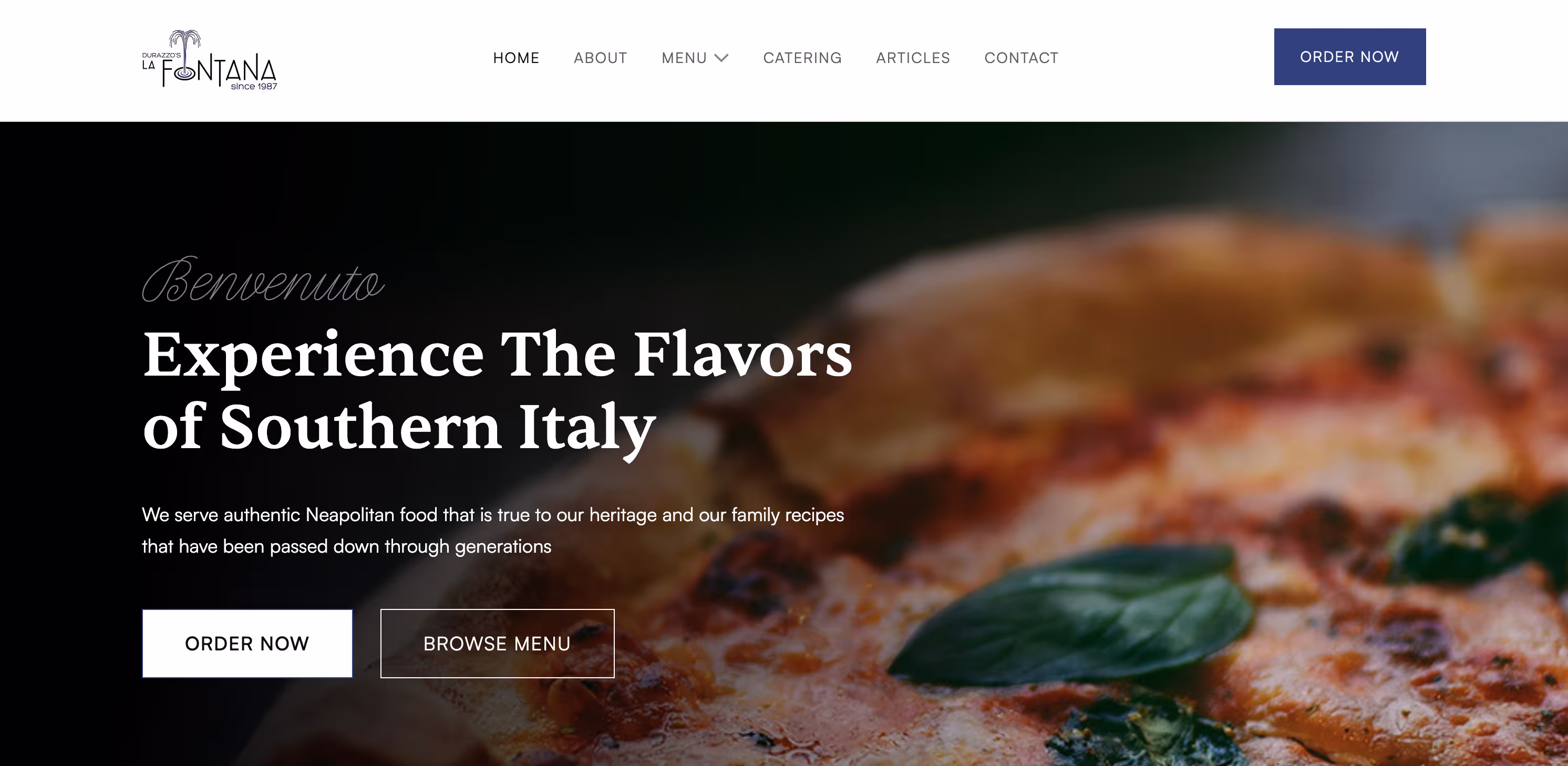Navigate to the CATERING page
The width and height of the screenshot is (1568, 766).
coord(802,58)
